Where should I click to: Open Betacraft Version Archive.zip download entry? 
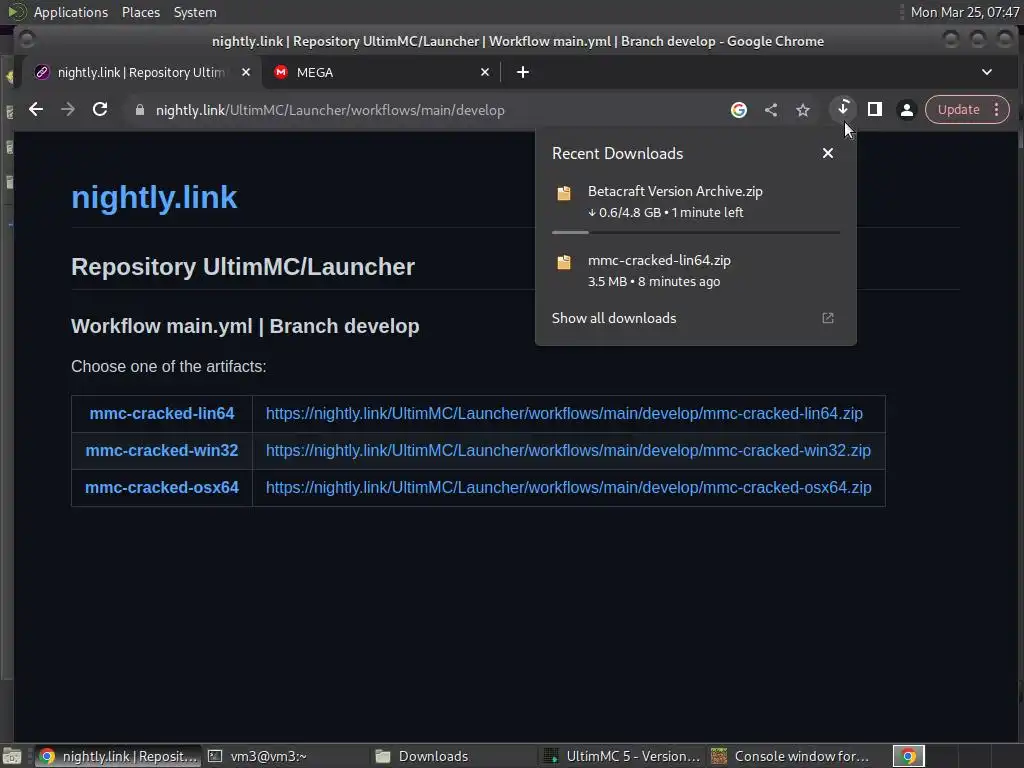[696, 202]
